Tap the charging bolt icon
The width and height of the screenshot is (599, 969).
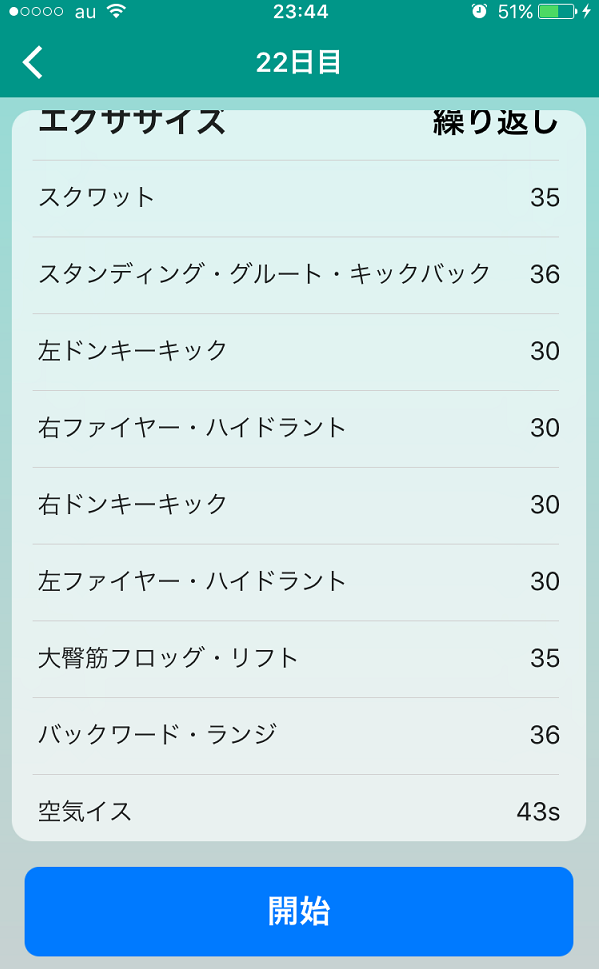tap(587, 11)
